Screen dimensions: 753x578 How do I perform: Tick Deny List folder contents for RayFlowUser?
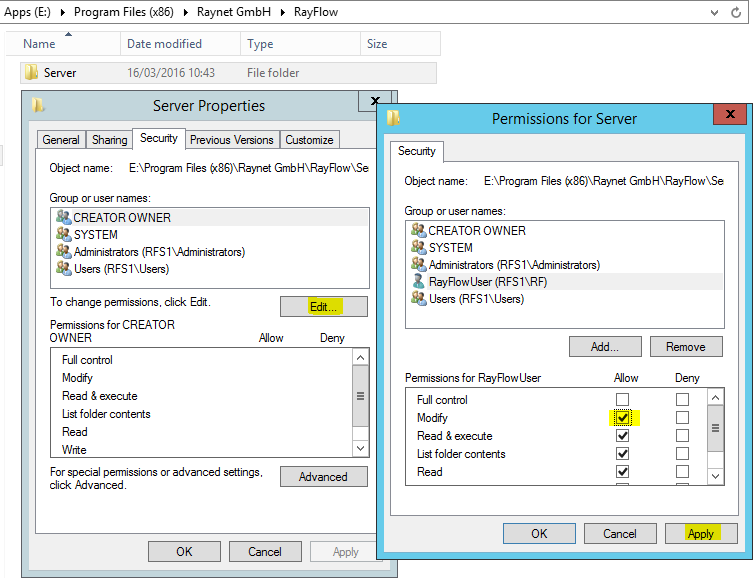coord(682,454)
